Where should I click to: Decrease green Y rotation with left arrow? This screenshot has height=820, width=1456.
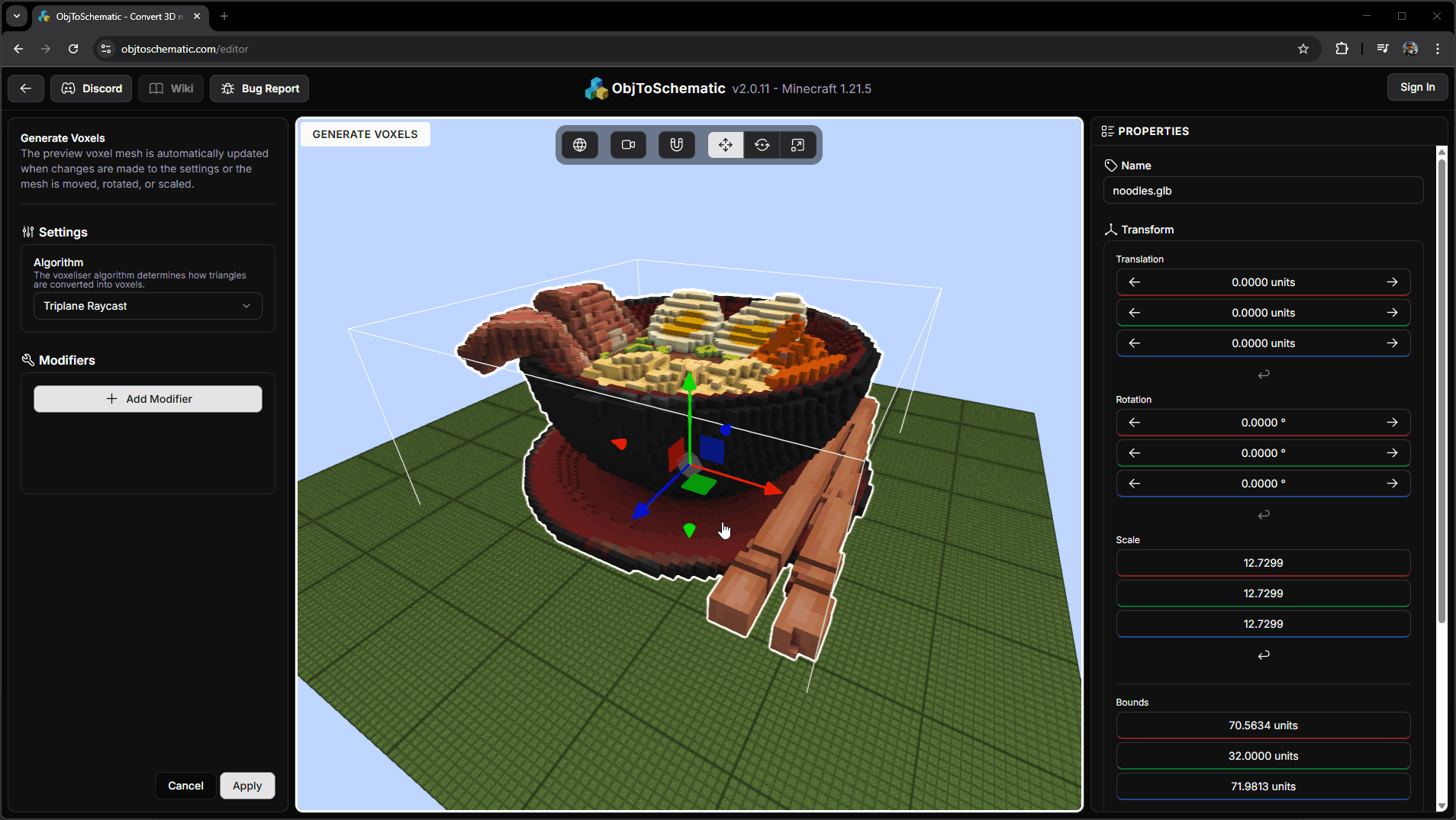tap(1135, 453)
